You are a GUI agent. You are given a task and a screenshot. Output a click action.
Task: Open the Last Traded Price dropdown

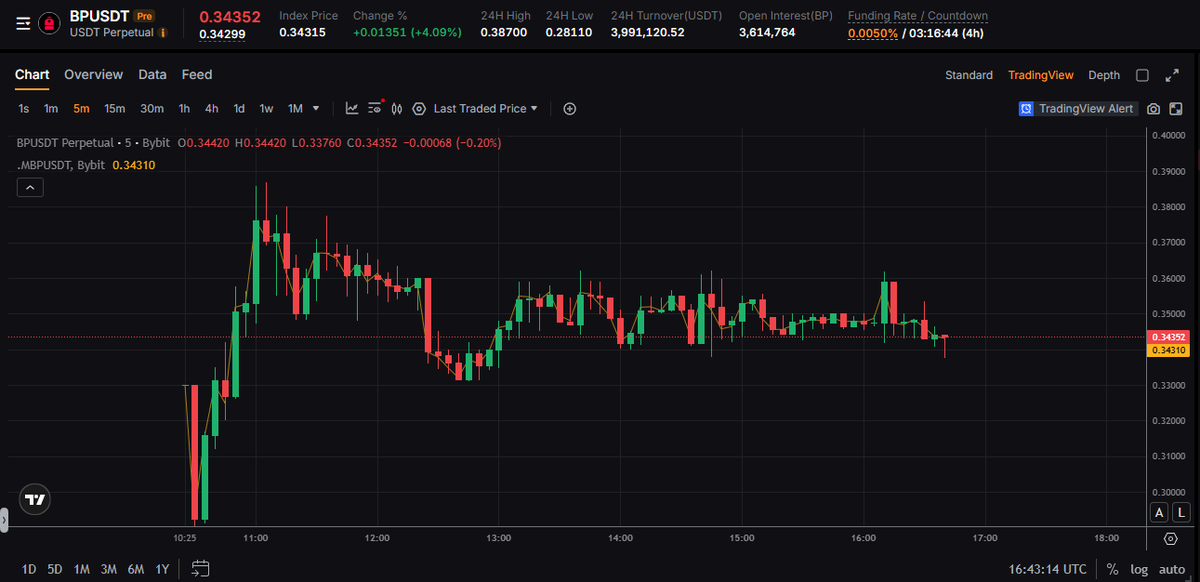(x=485, y=109)
